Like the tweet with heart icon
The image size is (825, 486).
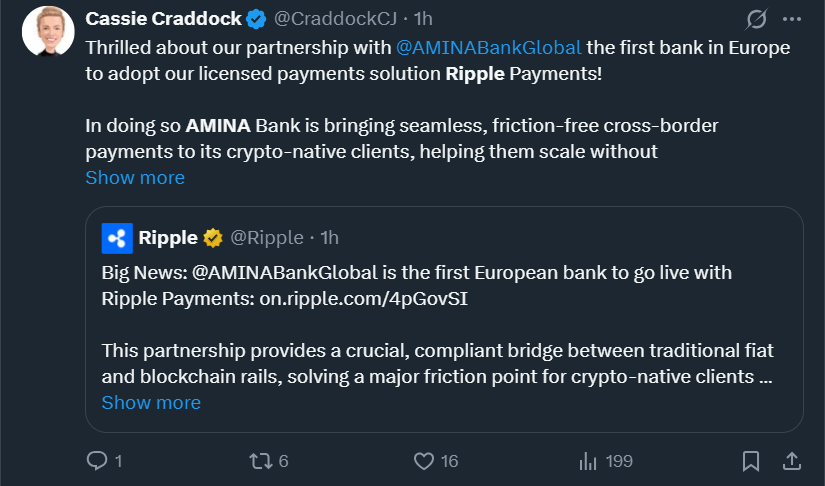click(424, 461)
